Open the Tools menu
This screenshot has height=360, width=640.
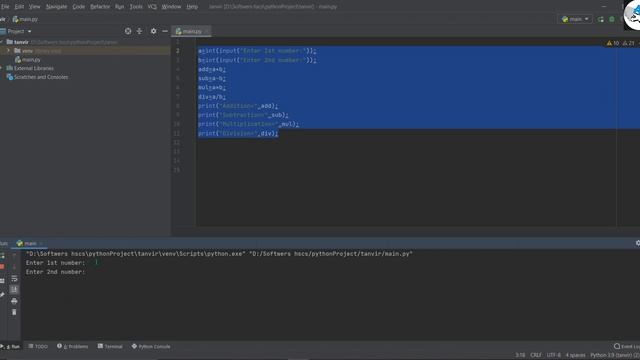(x=136, y=7)
